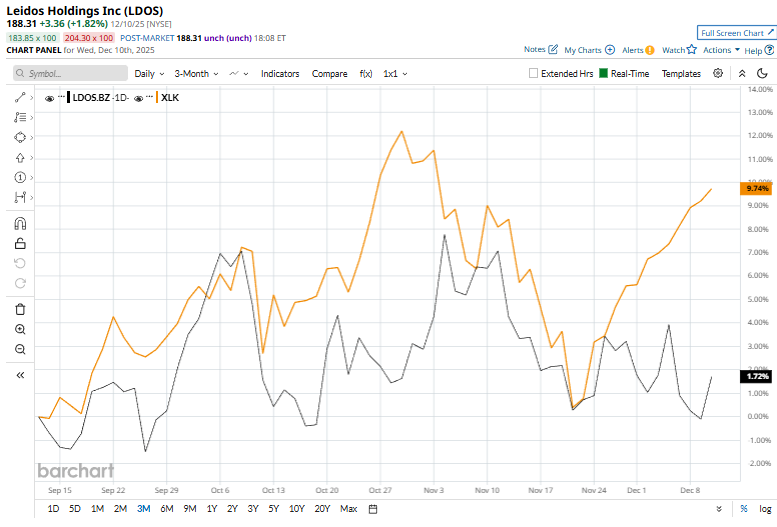Select the arrow marker tool

pos(20,158)
